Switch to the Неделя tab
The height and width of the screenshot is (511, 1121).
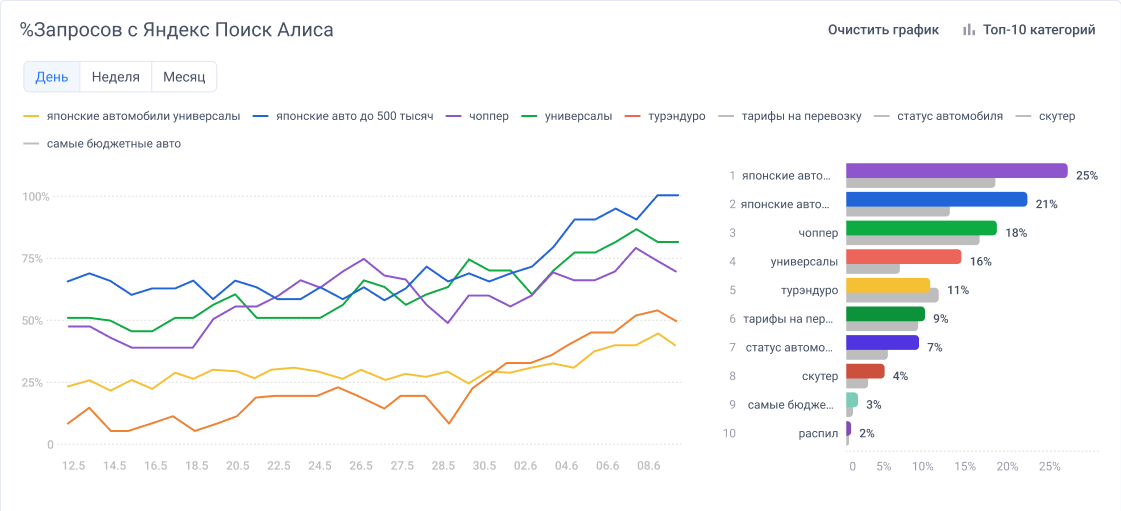click(115, 77)
